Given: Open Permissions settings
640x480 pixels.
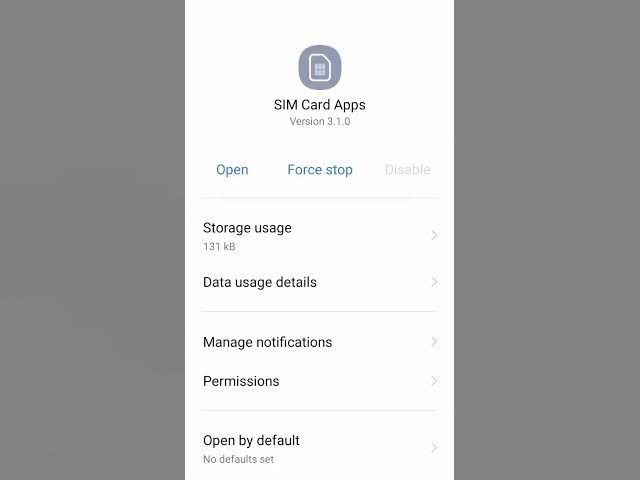Looking at the screenshot, I should 320,381.
